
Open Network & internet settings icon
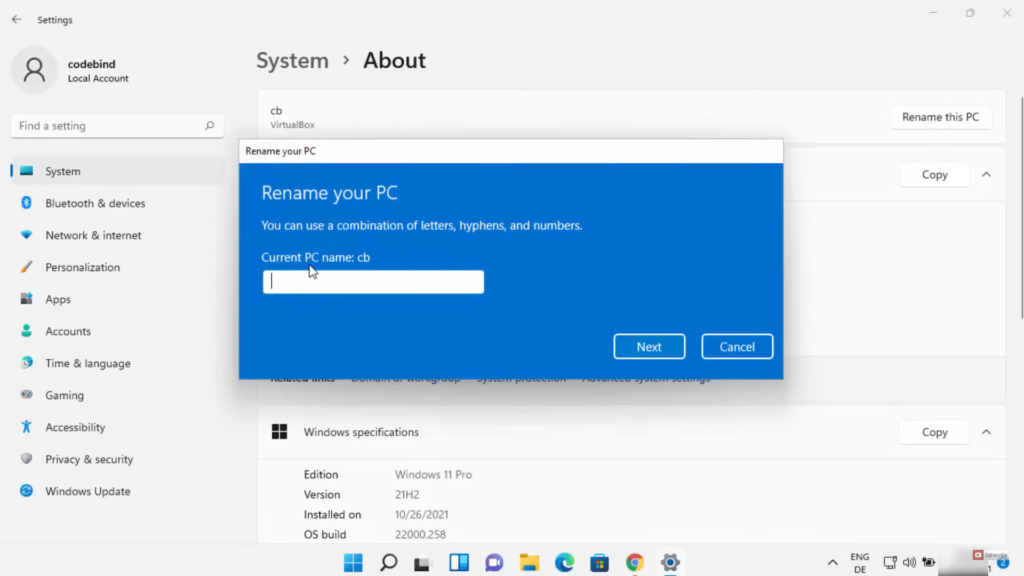coord(27,235)
